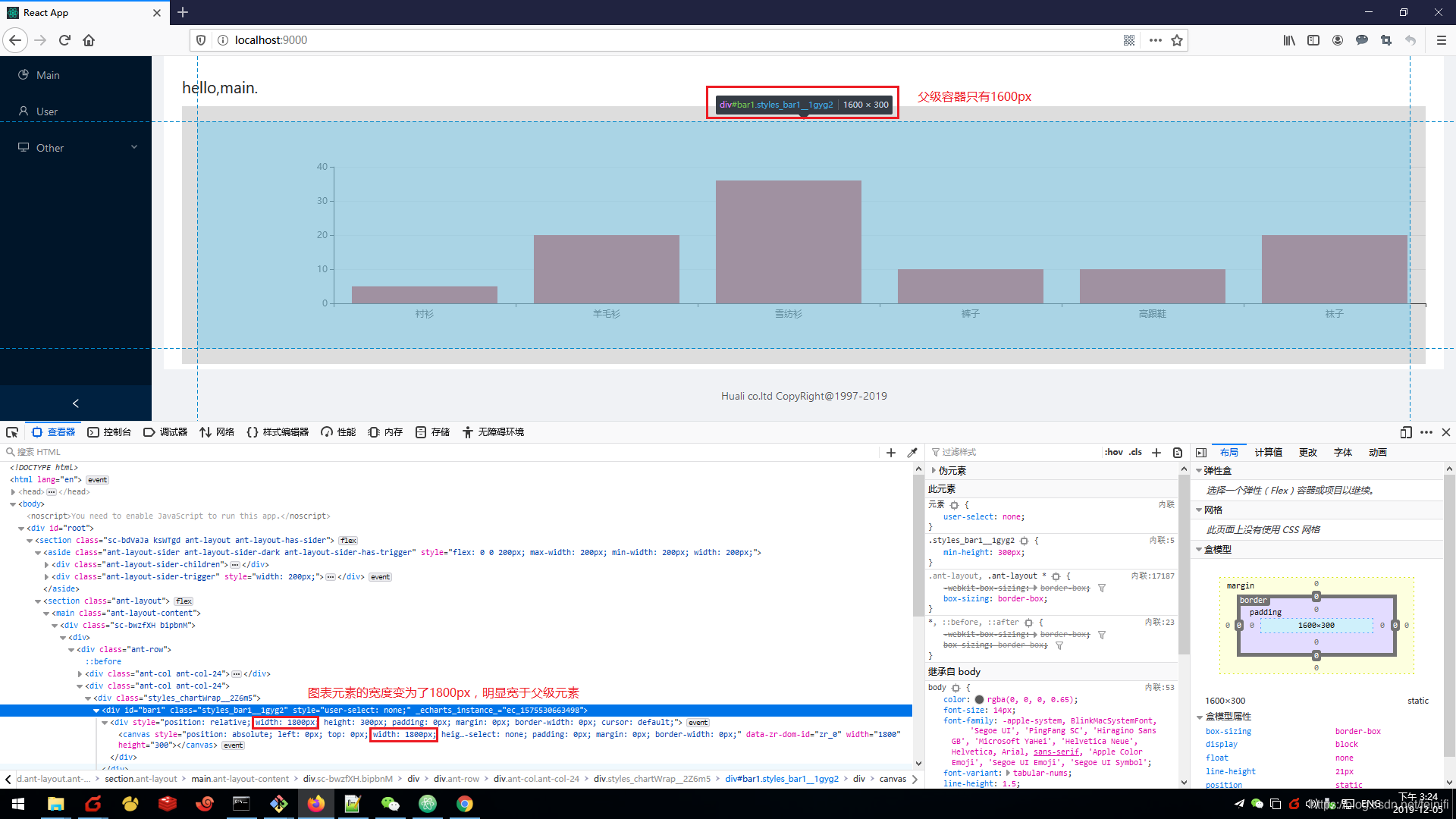Image resolution: width=1456 pixels, height=819 pixels.
Task: Toggle the browser sidebar view icon
Action: [x=1313, y=40]
